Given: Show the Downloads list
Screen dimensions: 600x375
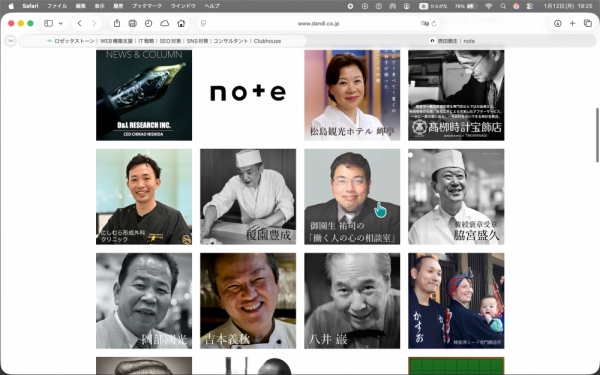Looking at the screenshot, I should coord(558,23).
